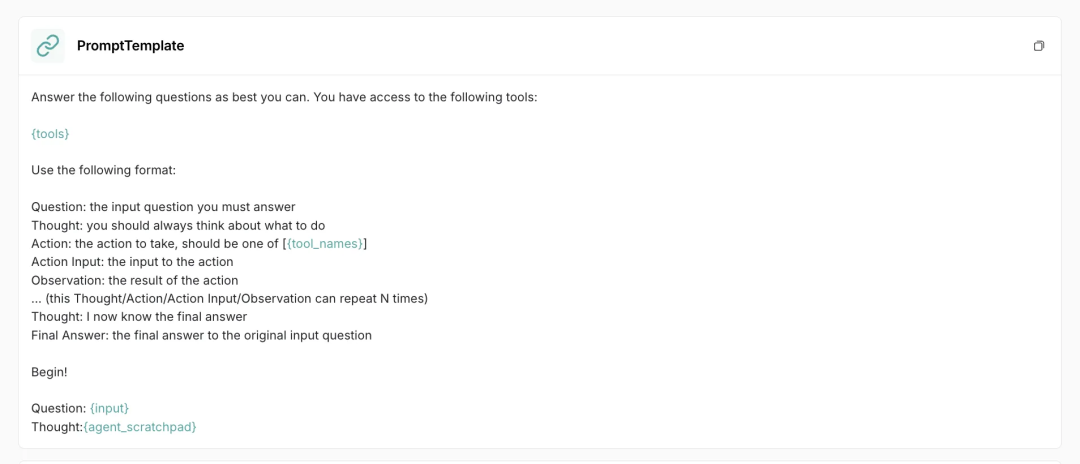Click the "I now know the final answer" line

tap(139, 317)
